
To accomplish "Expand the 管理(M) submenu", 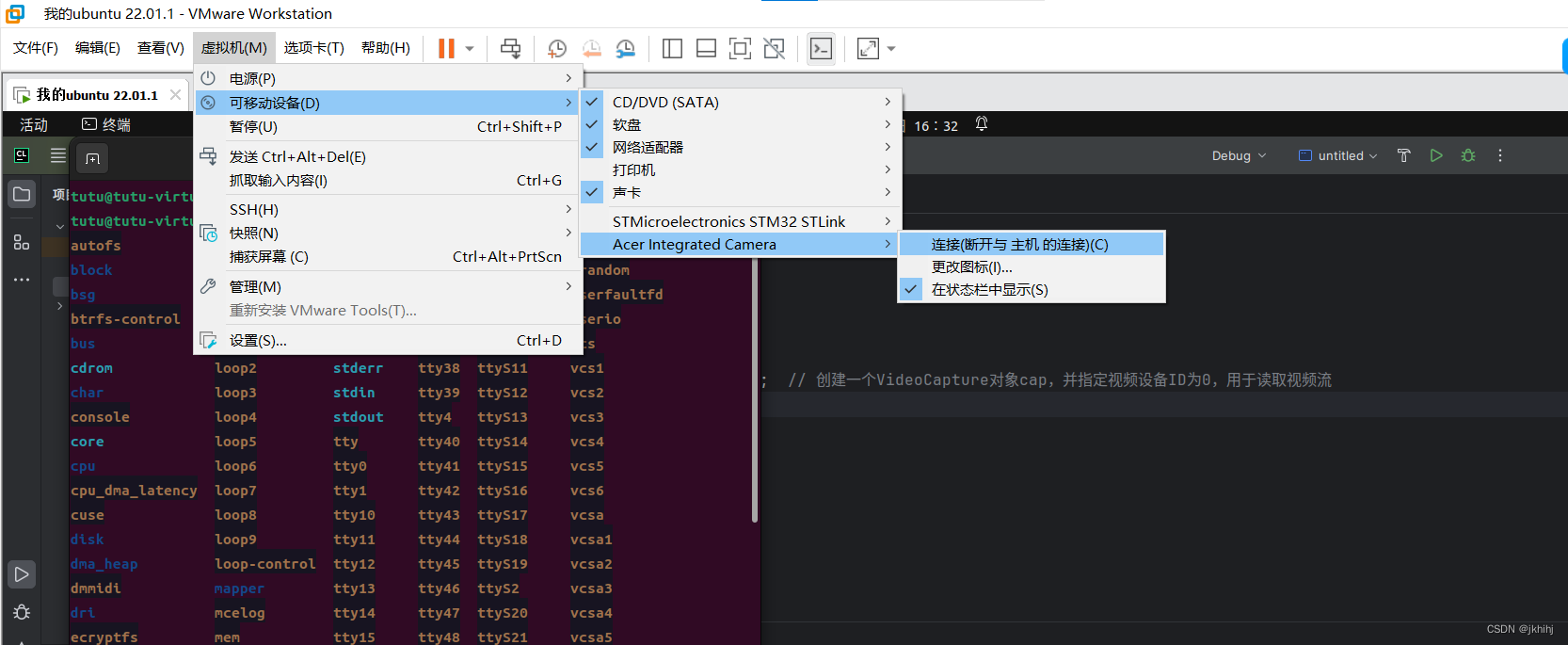I will tap(388, 286).
